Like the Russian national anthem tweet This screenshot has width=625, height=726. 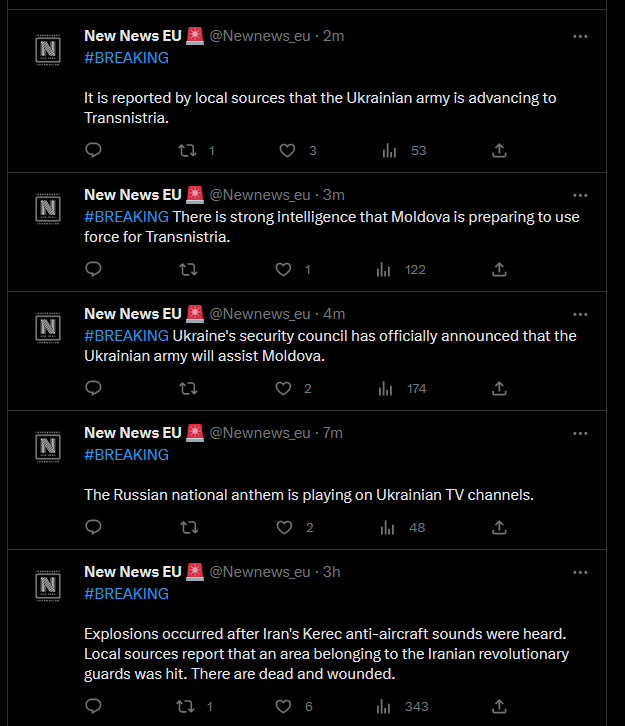click(284, 527)
